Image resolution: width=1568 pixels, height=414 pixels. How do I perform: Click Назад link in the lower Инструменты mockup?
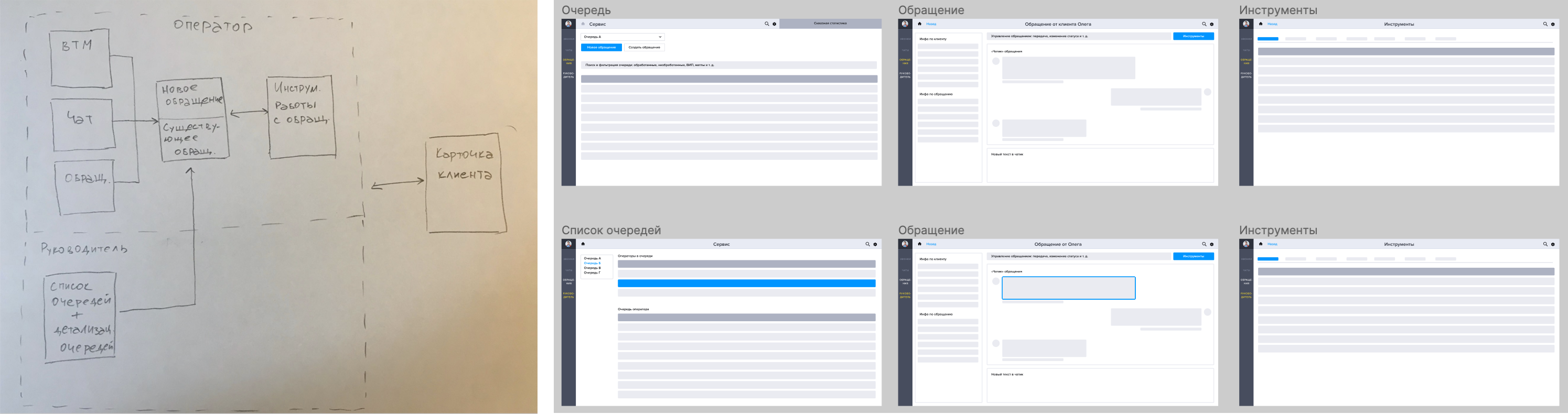(1272, 244)
